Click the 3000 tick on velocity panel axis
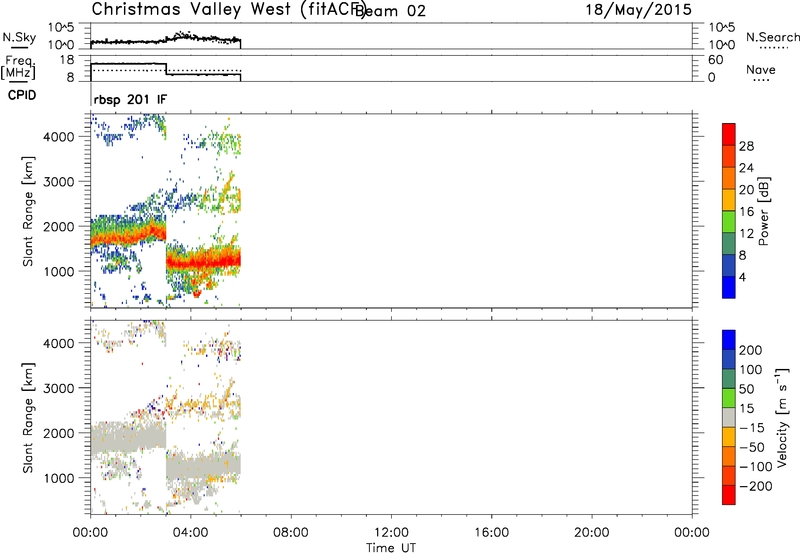 click(59, 388)
